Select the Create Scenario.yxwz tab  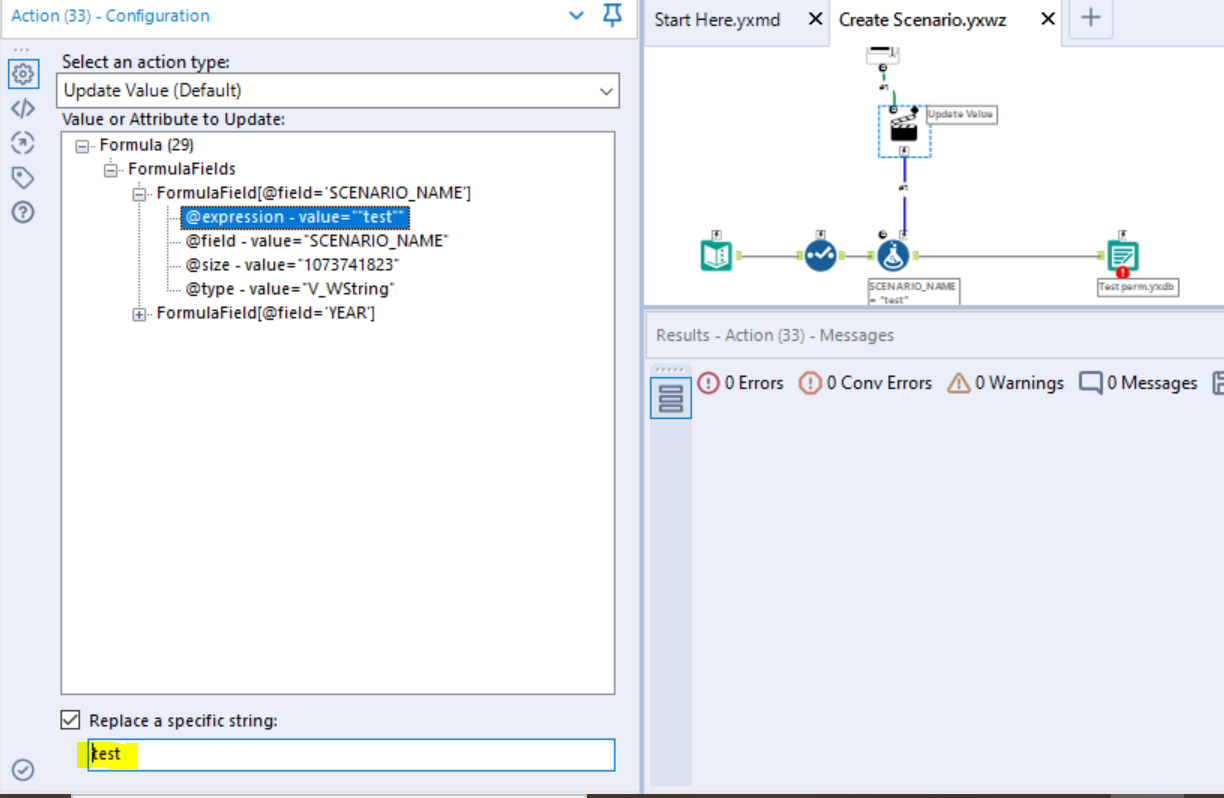922,19
